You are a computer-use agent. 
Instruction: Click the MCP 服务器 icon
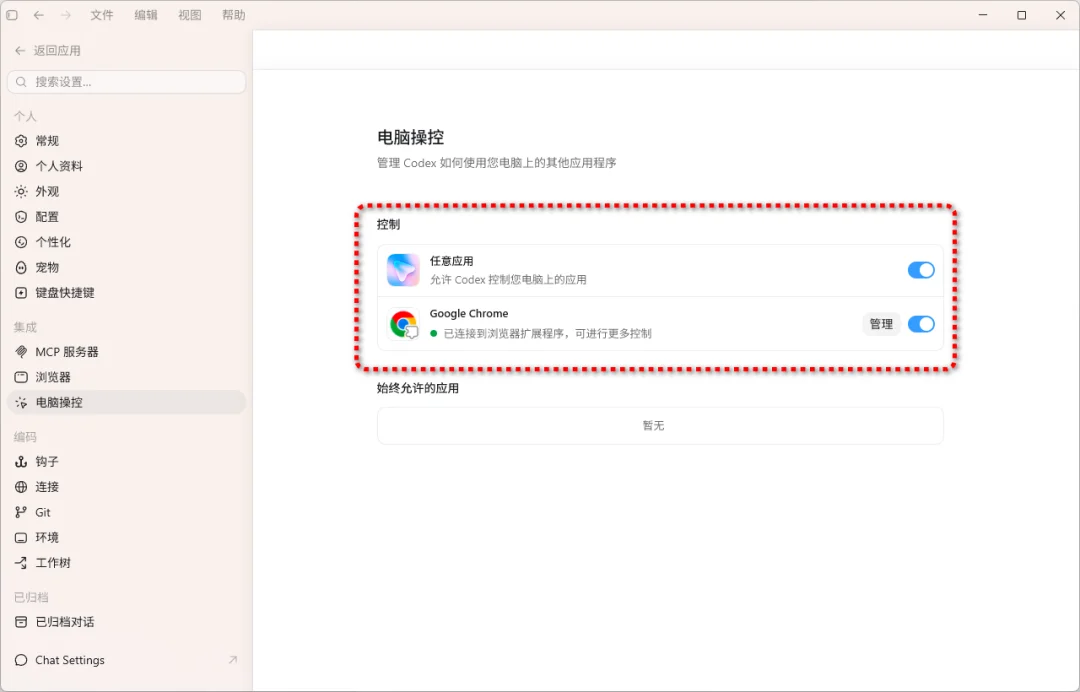click(x=21, y=352)
